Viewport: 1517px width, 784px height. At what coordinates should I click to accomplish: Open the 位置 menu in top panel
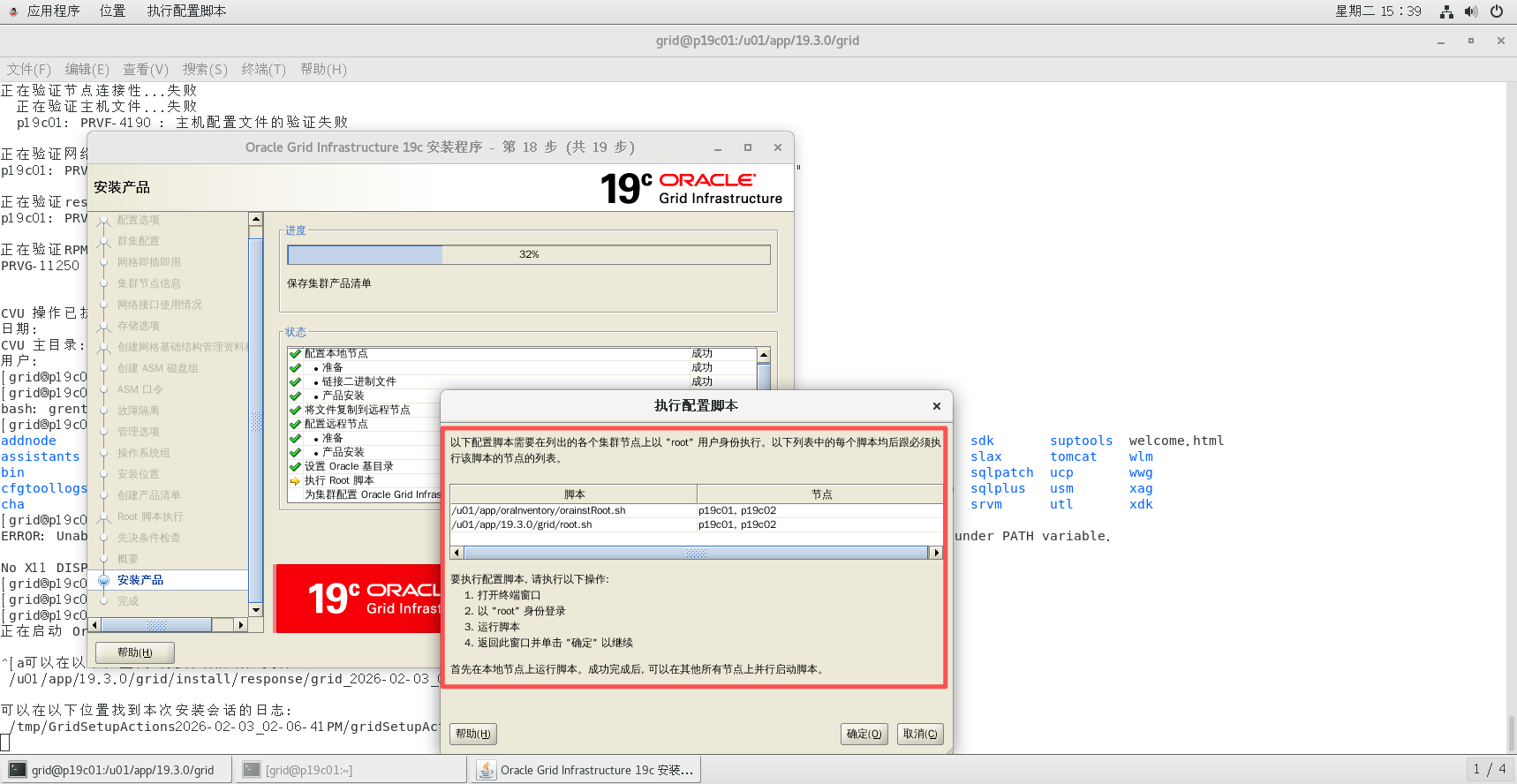coord(112,11)
